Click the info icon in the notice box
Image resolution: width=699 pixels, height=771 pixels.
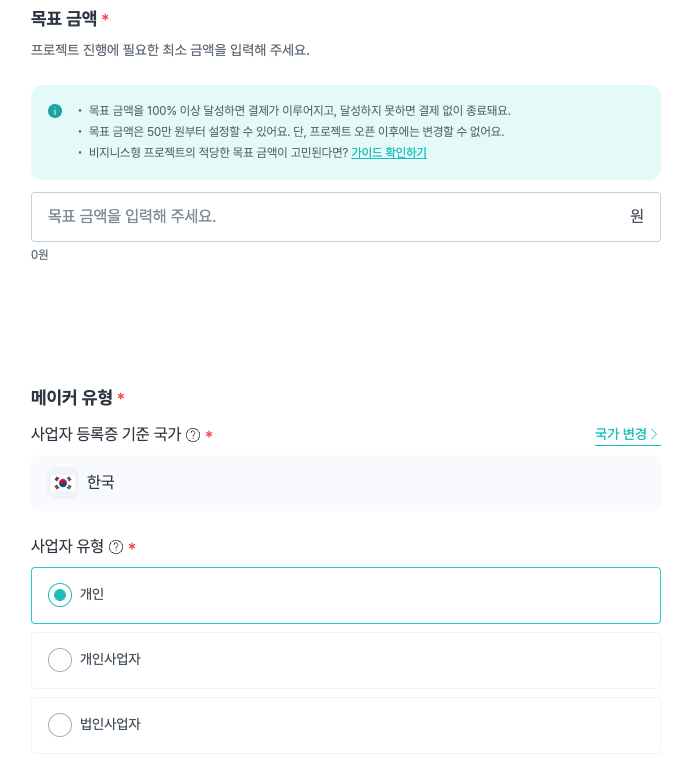pos(55,111)
